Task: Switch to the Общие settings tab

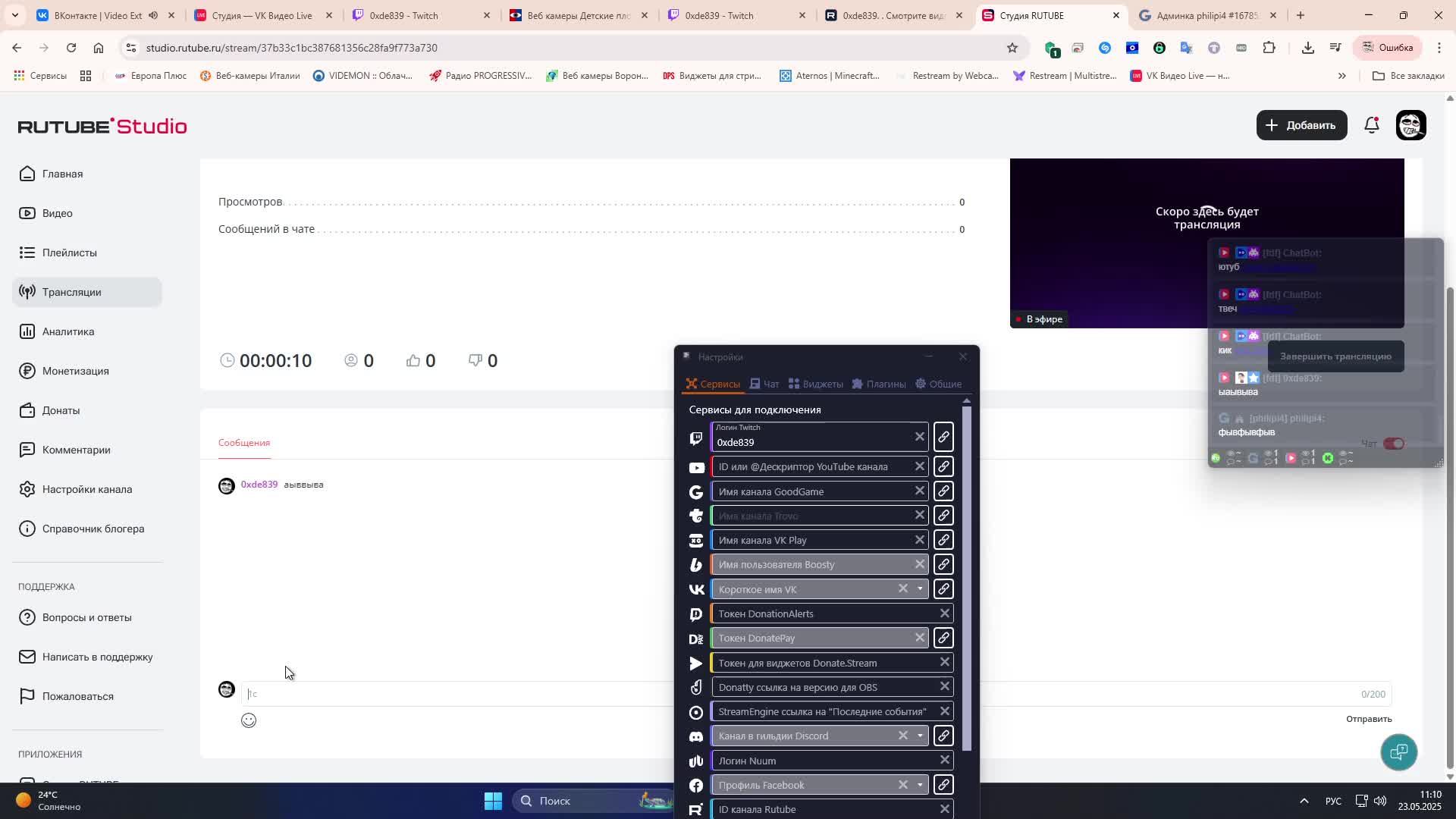Action: (938, 384)
